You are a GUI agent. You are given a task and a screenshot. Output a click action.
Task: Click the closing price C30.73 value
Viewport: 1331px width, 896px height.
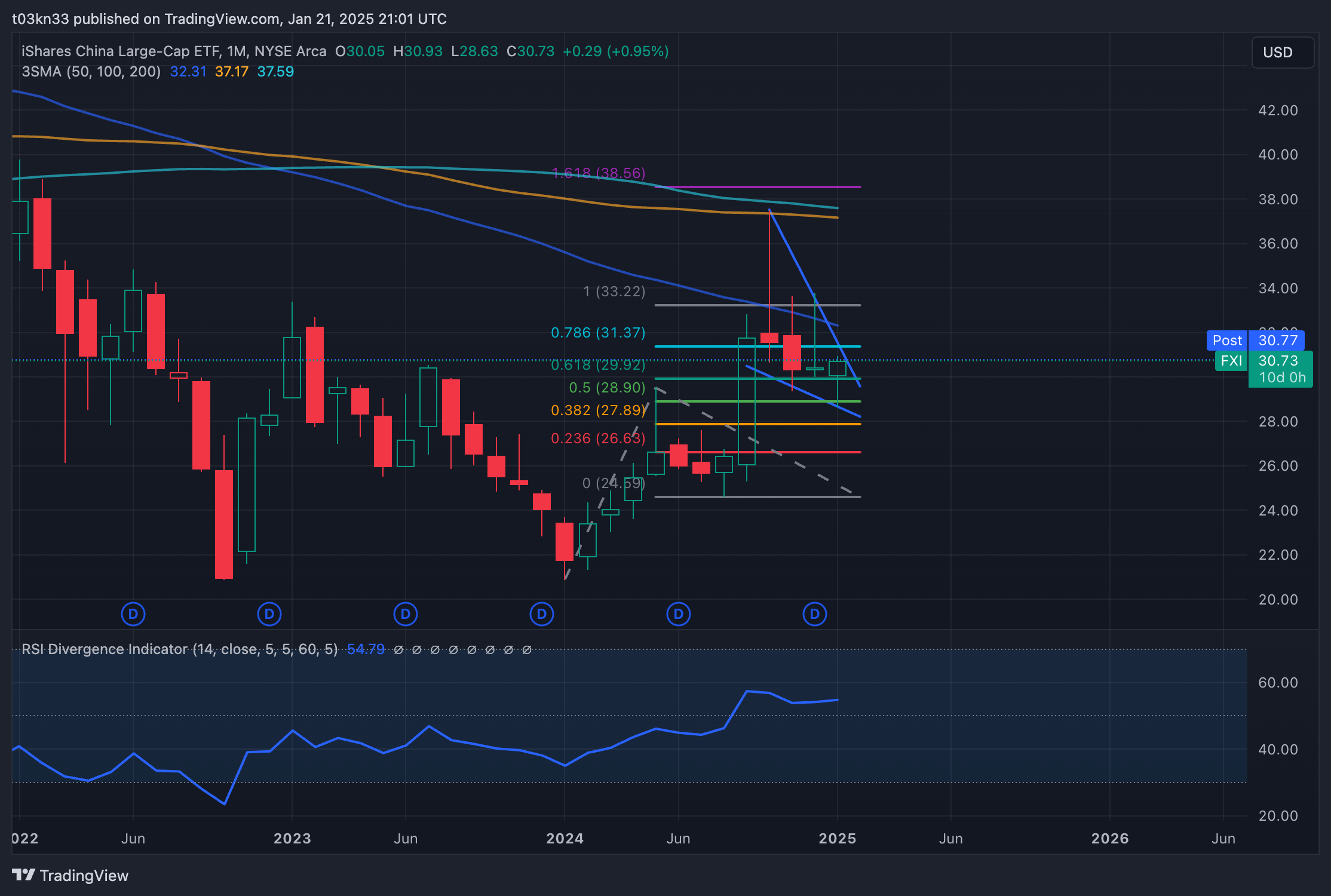[x=530, y=51]
